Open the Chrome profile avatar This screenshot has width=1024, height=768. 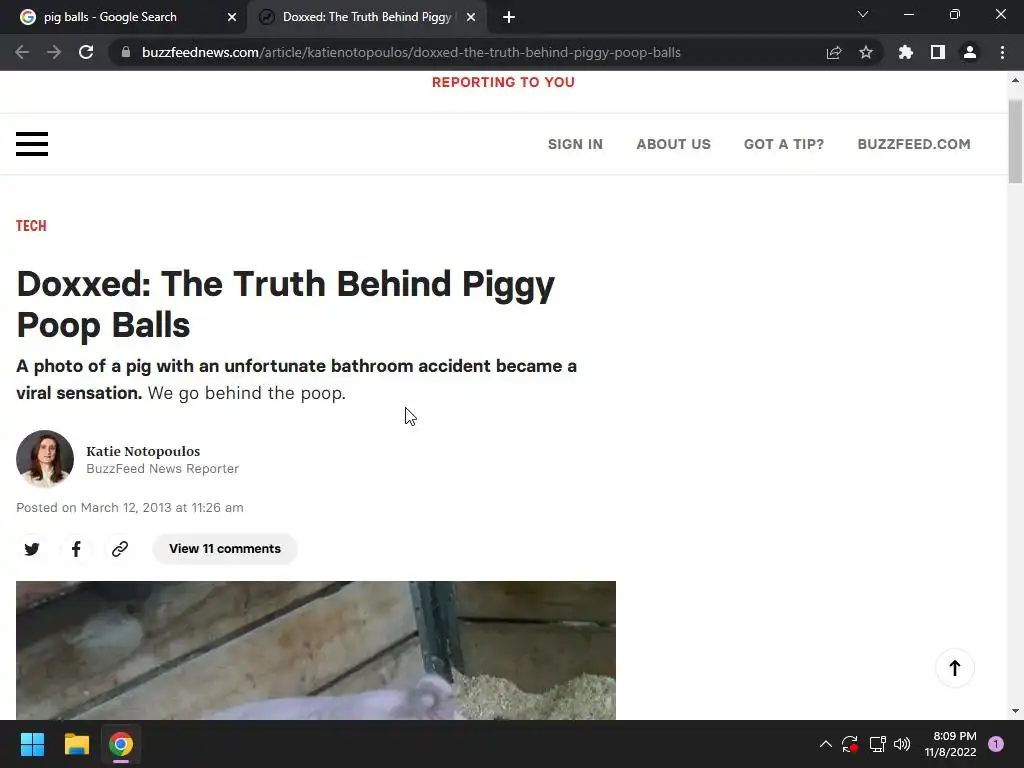[970, 52]
